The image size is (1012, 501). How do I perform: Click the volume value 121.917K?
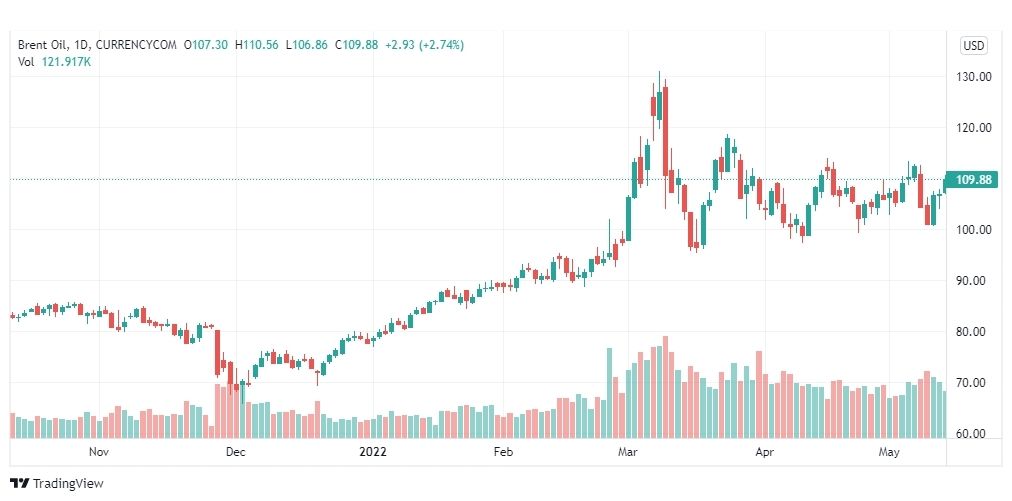[66, 62]
